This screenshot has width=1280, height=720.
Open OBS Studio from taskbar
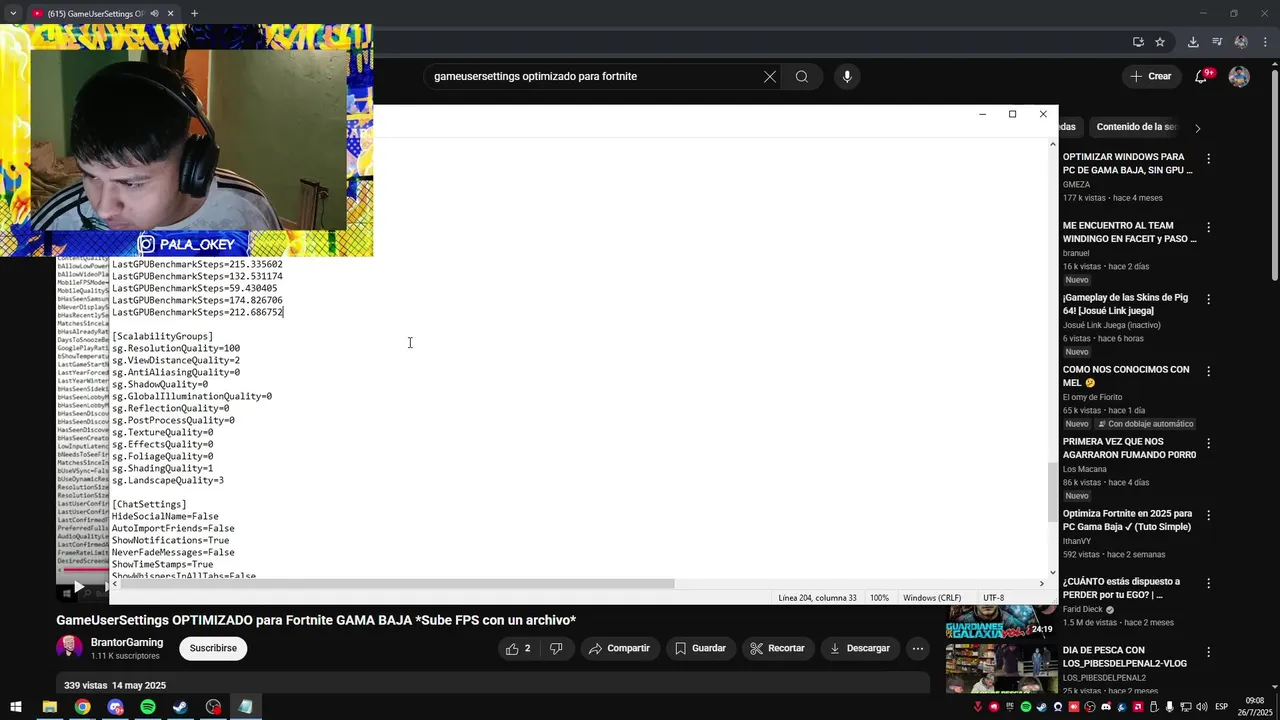pyautogui.click(x=213, y=707)
